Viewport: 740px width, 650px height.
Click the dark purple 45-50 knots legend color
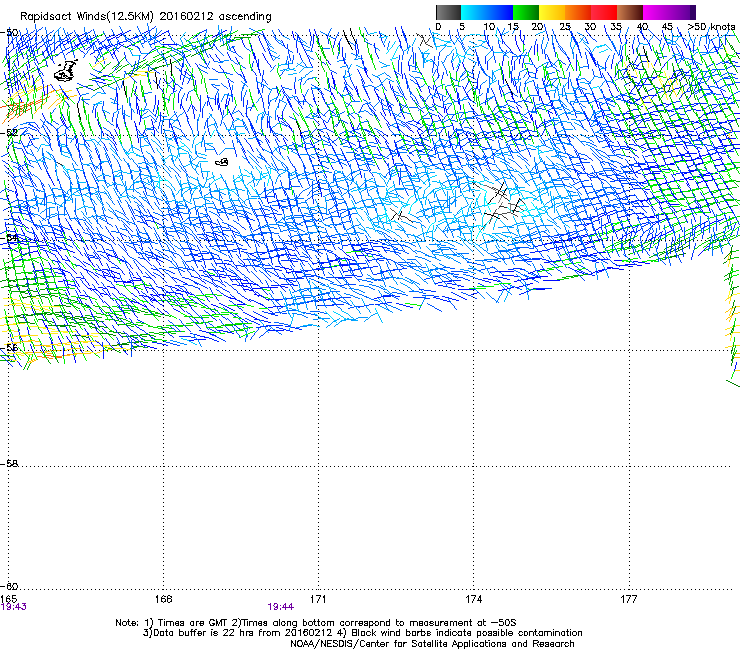click(682, 12)
